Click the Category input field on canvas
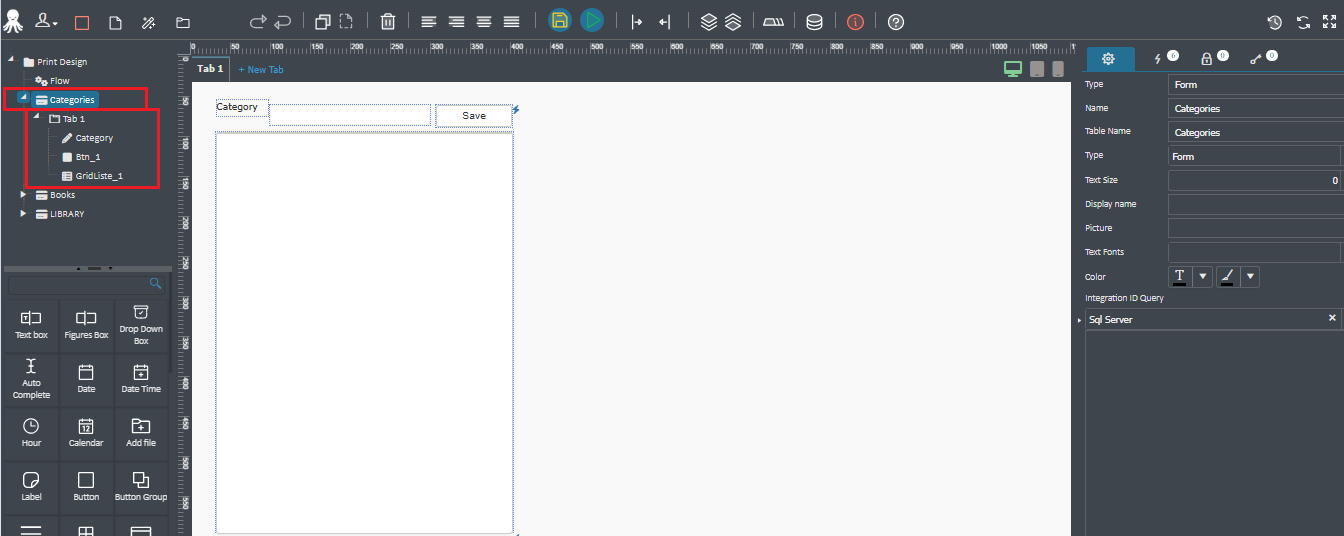 click(350, 115)
